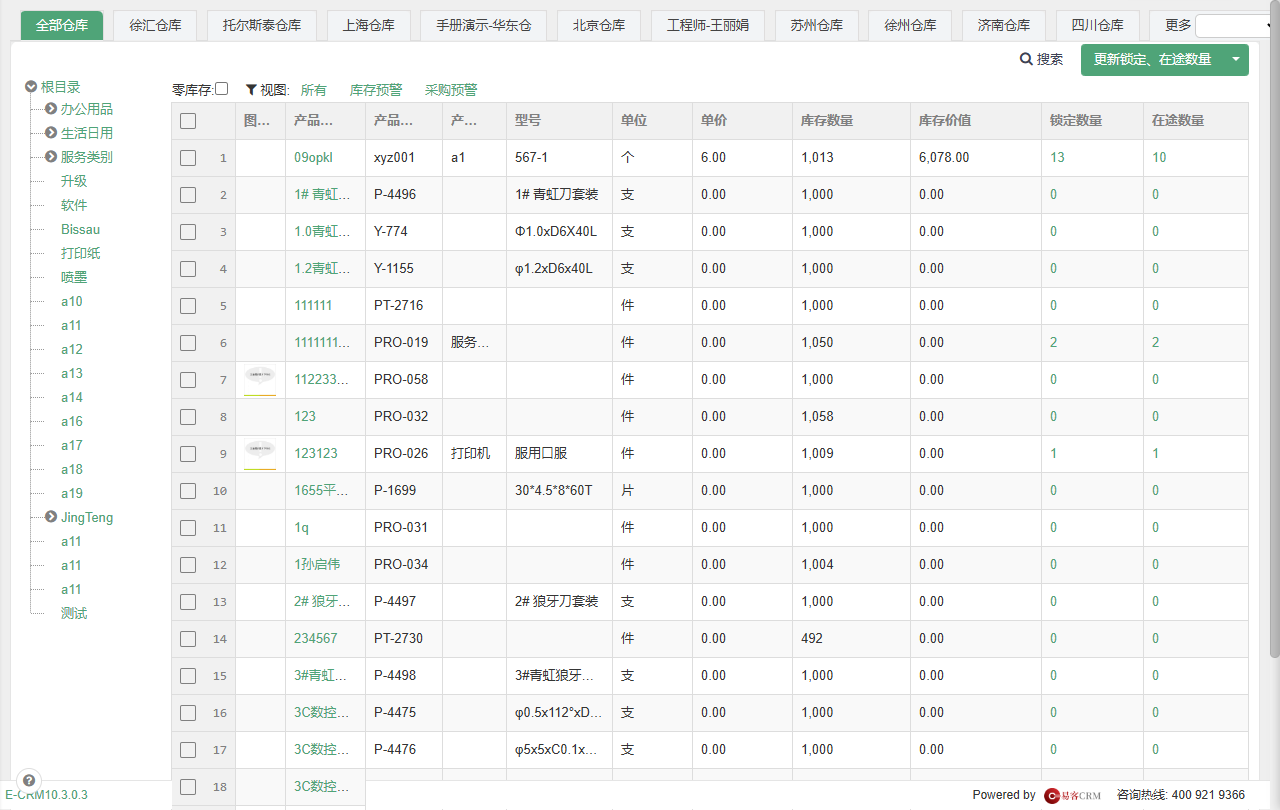Image resolution: width=1280 pixels, height=810 pixels.
Task: Click the search magnifier icon
Action: [x=1026, y=60]
